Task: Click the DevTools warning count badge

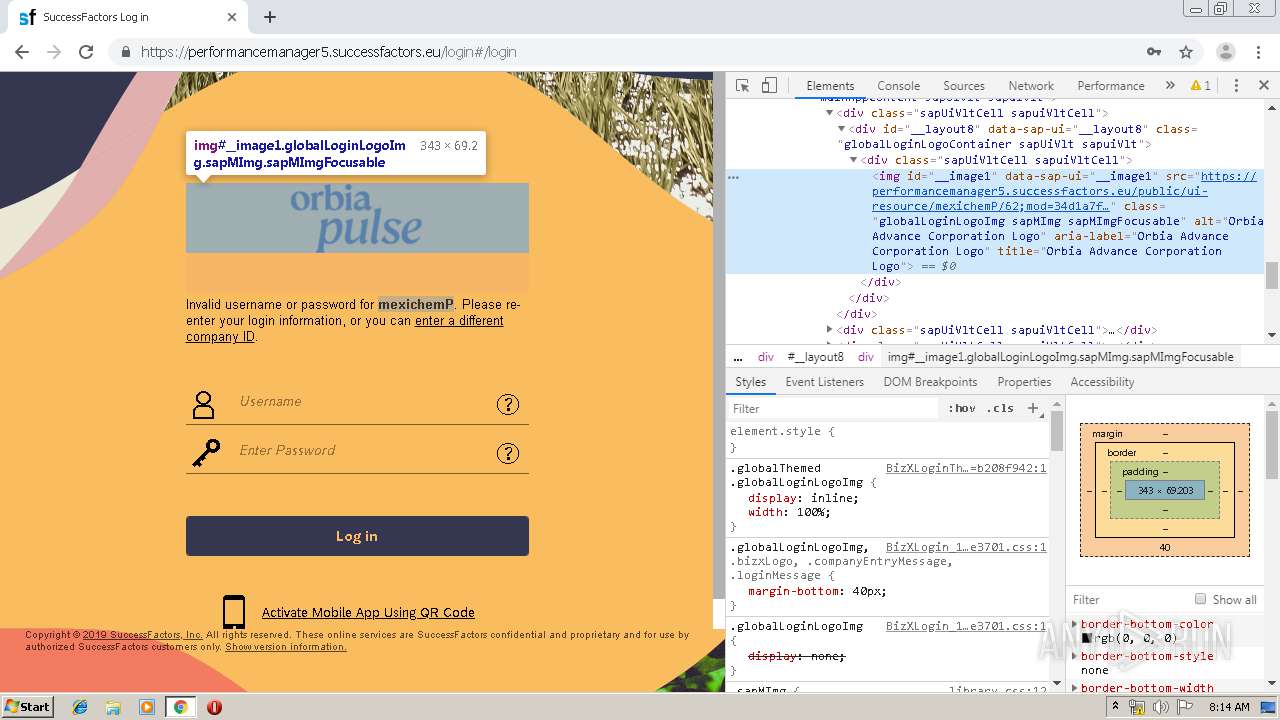Action: [1200, 86]
